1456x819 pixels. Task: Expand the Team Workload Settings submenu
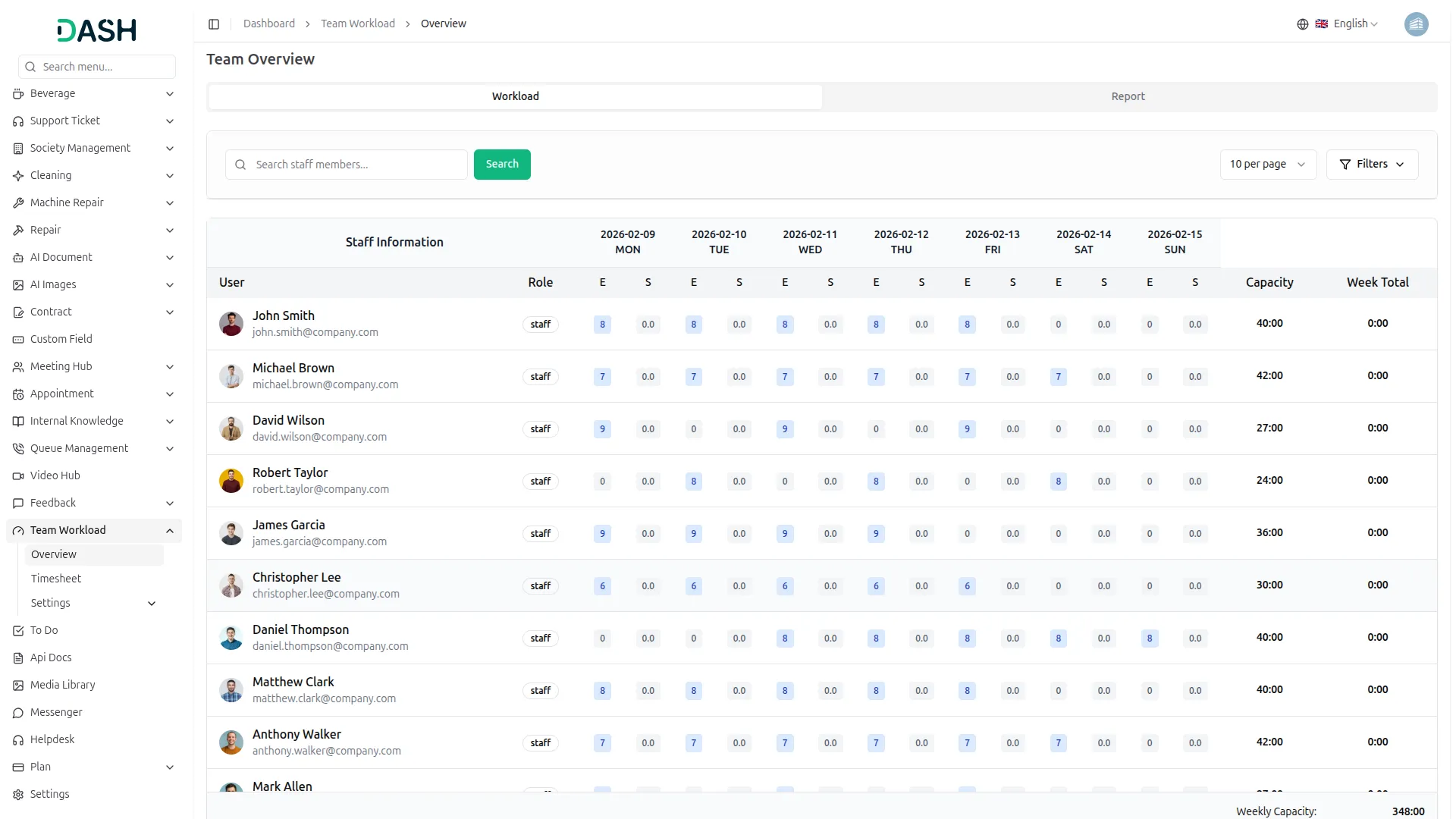point(94,604)
